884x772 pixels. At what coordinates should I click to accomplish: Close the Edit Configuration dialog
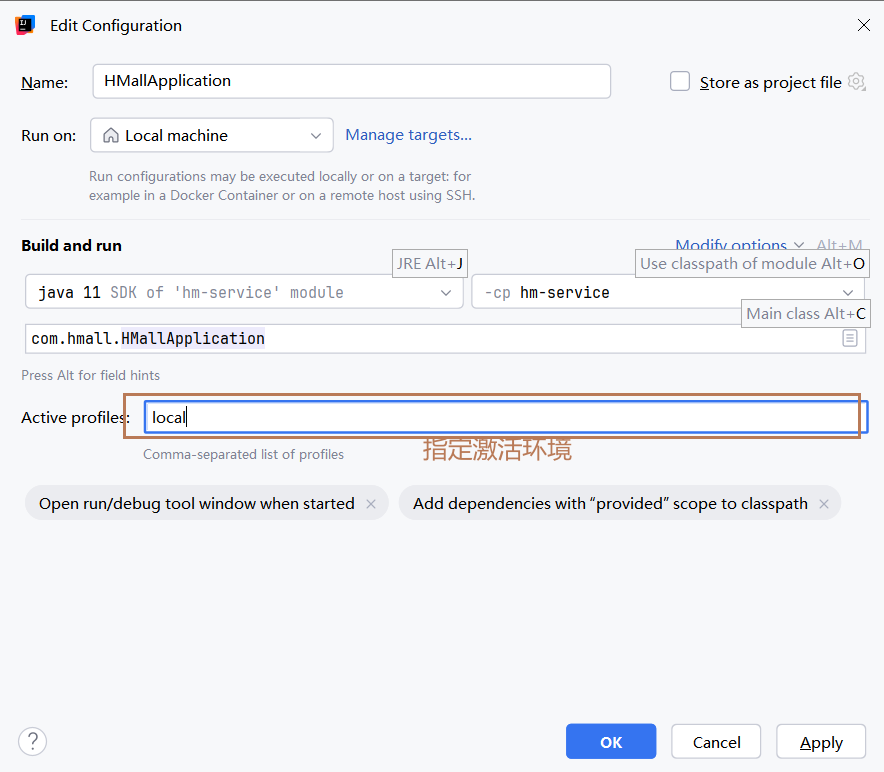pos(863,26)
